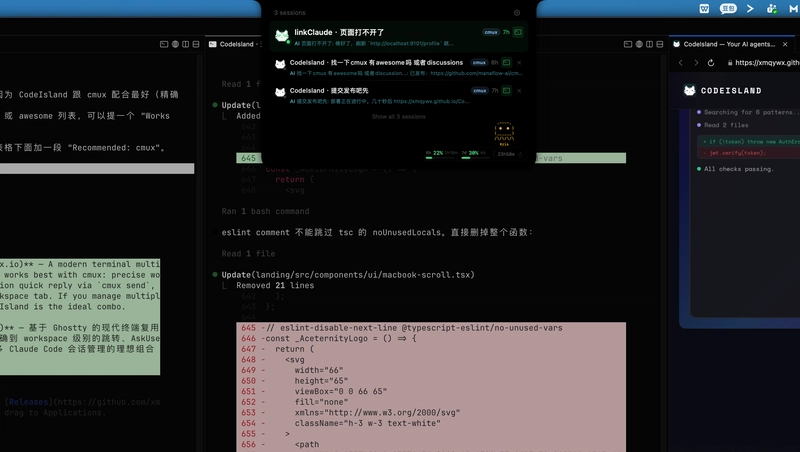Image resolution: width=800 pixels, height=452 pixels.
Task: Click the cmux tag on linkClaude session
Action: click(491, 32)
